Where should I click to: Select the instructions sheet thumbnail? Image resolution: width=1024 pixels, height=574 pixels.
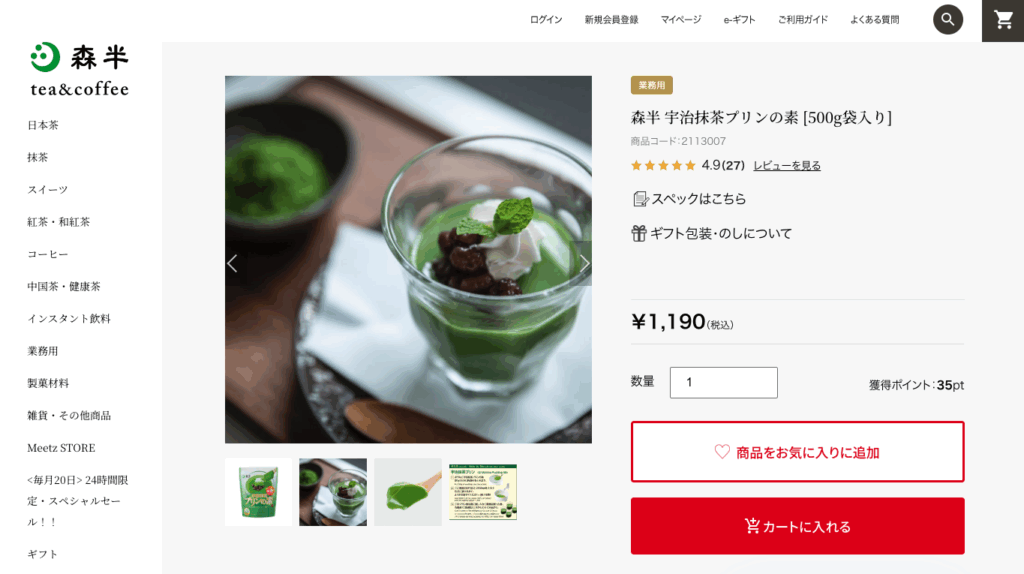(x=483, y=492)
